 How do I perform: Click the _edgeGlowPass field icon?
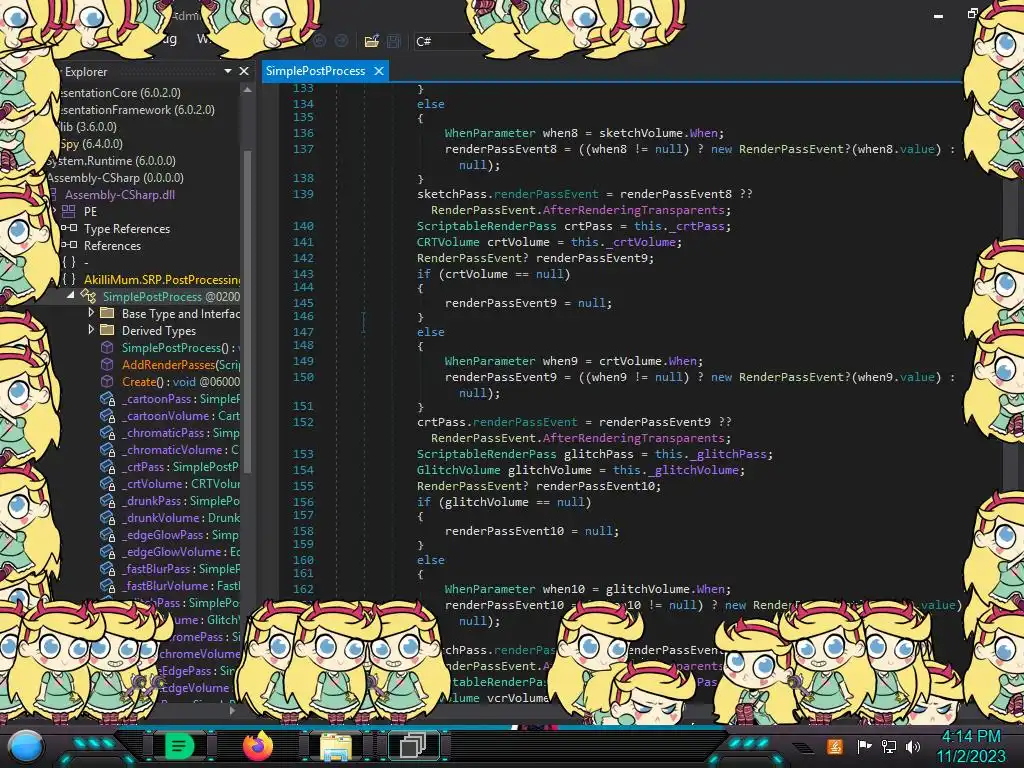click(108, 535)
